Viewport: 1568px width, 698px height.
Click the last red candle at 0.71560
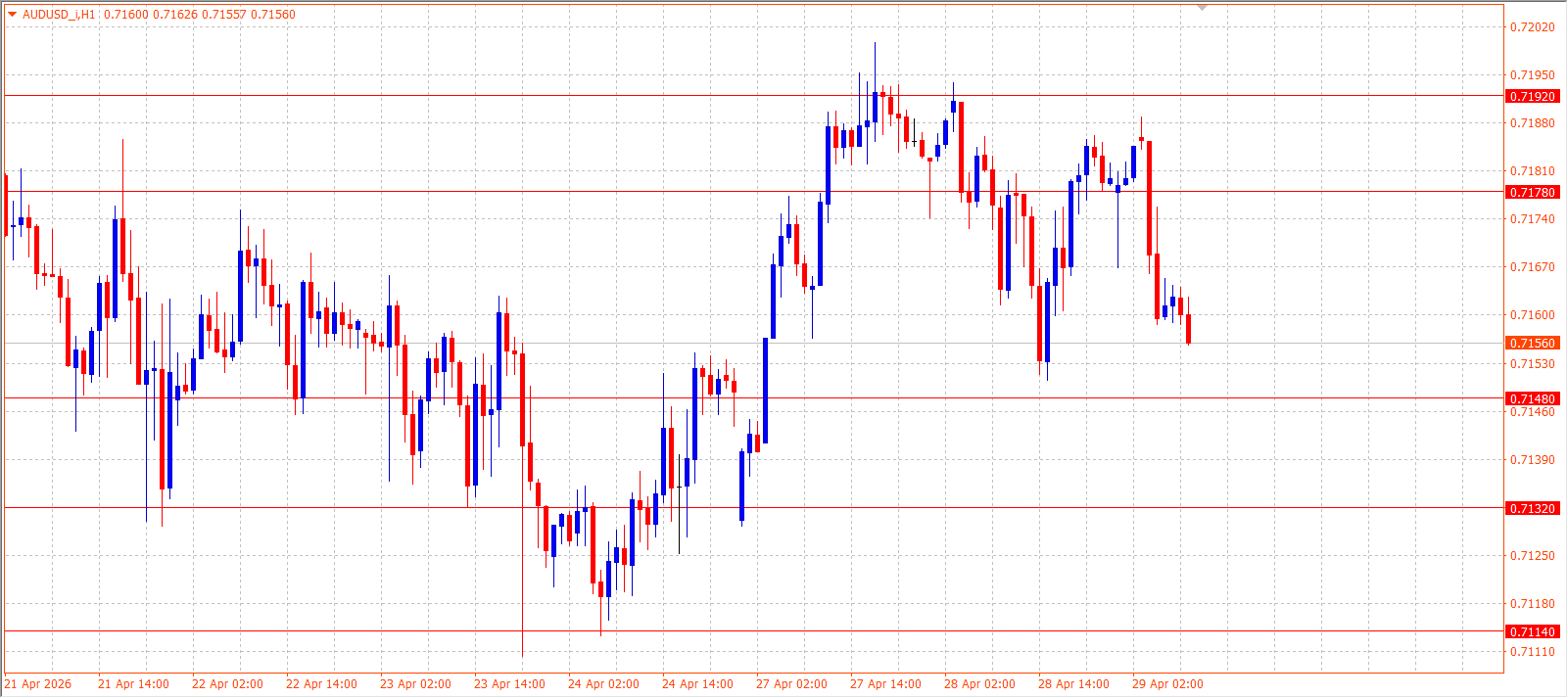1188,329
